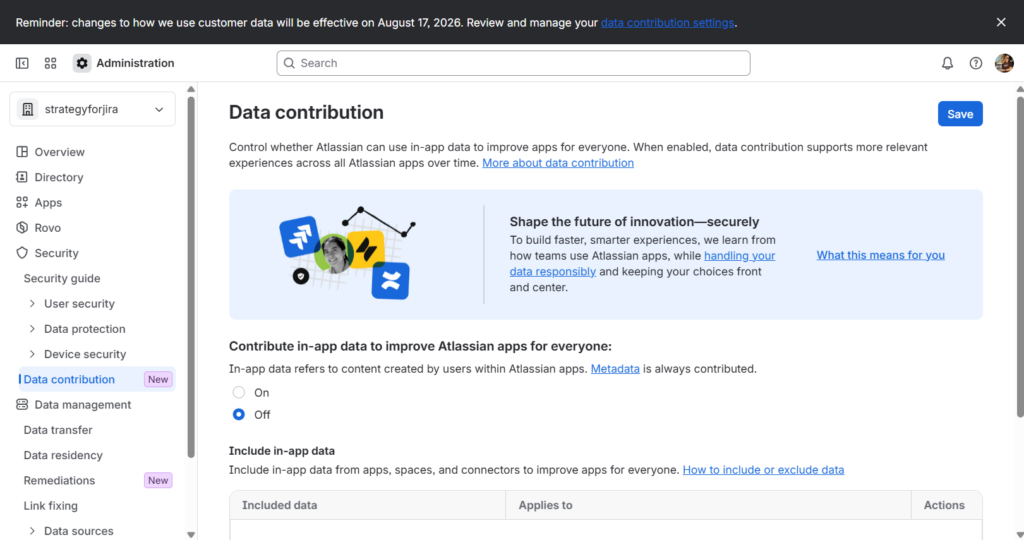Image resolution: width=1024 pixels, height=540 pixels.
Task: Open Rovo in the sidebar
Action: [48, 228]
